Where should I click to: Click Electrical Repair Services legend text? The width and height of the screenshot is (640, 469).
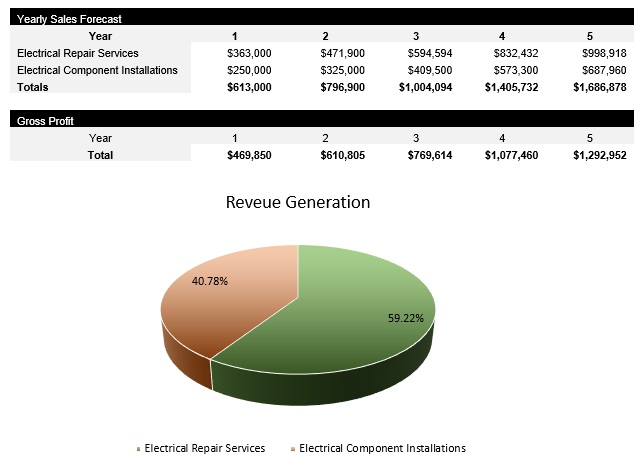click(204, 449)
